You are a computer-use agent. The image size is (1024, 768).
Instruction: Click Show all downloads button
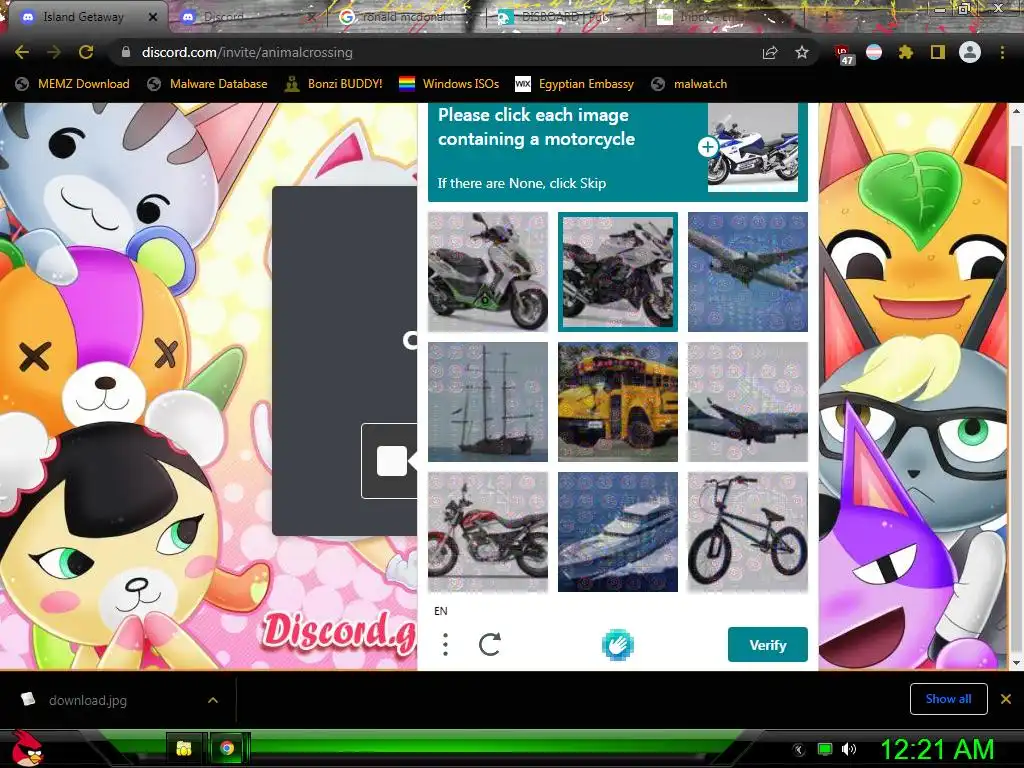[x=948, y=699]
